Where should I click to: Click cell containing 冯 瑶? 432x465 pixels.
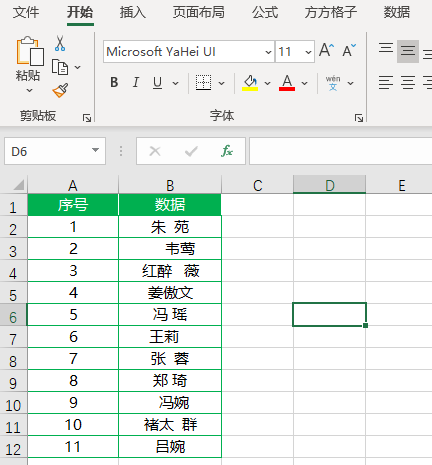point(170,315)
